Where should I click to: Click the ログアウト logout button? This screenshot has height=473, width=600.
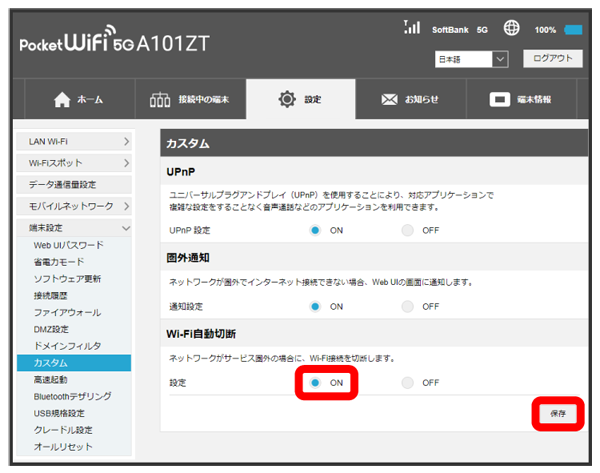551,59
